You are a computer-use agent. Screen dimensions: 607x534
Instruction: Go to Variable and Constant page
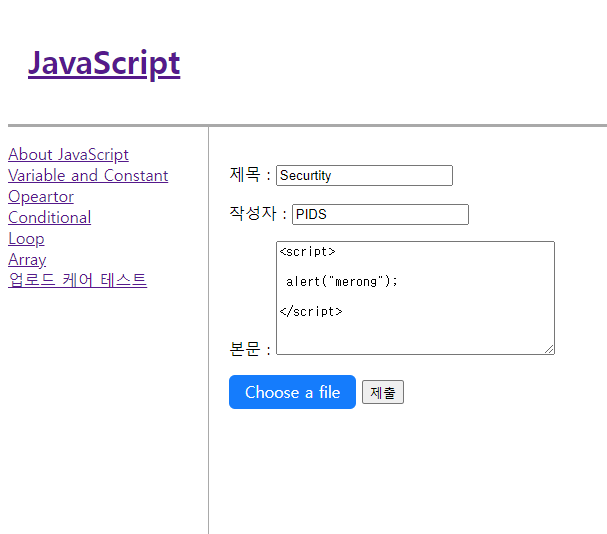pos(88,175)
